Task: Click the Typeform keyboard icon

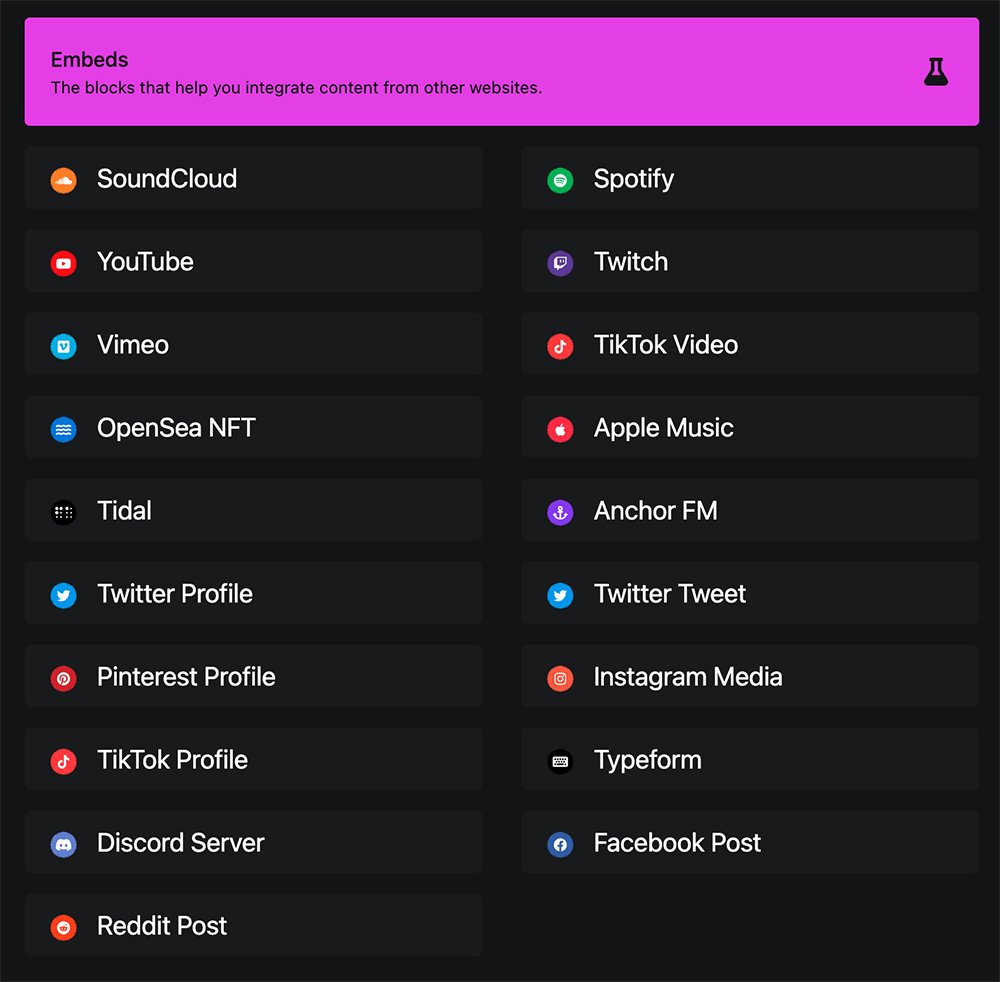Action: pos(560,761)
